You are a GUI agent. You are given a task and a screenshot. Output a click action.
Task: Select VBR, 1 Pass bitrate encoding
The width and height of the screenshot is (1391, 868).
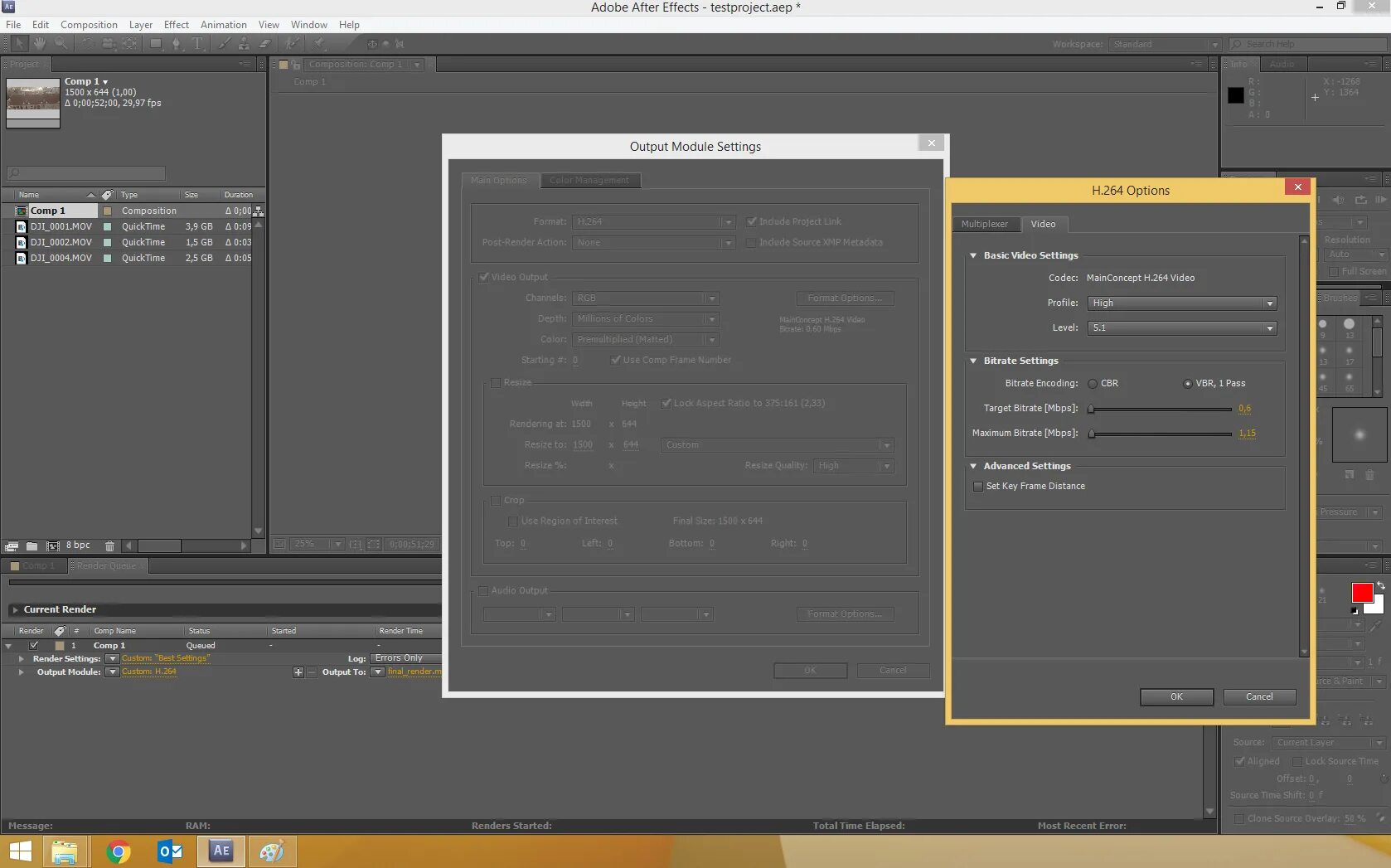[x=1188, y=384]
